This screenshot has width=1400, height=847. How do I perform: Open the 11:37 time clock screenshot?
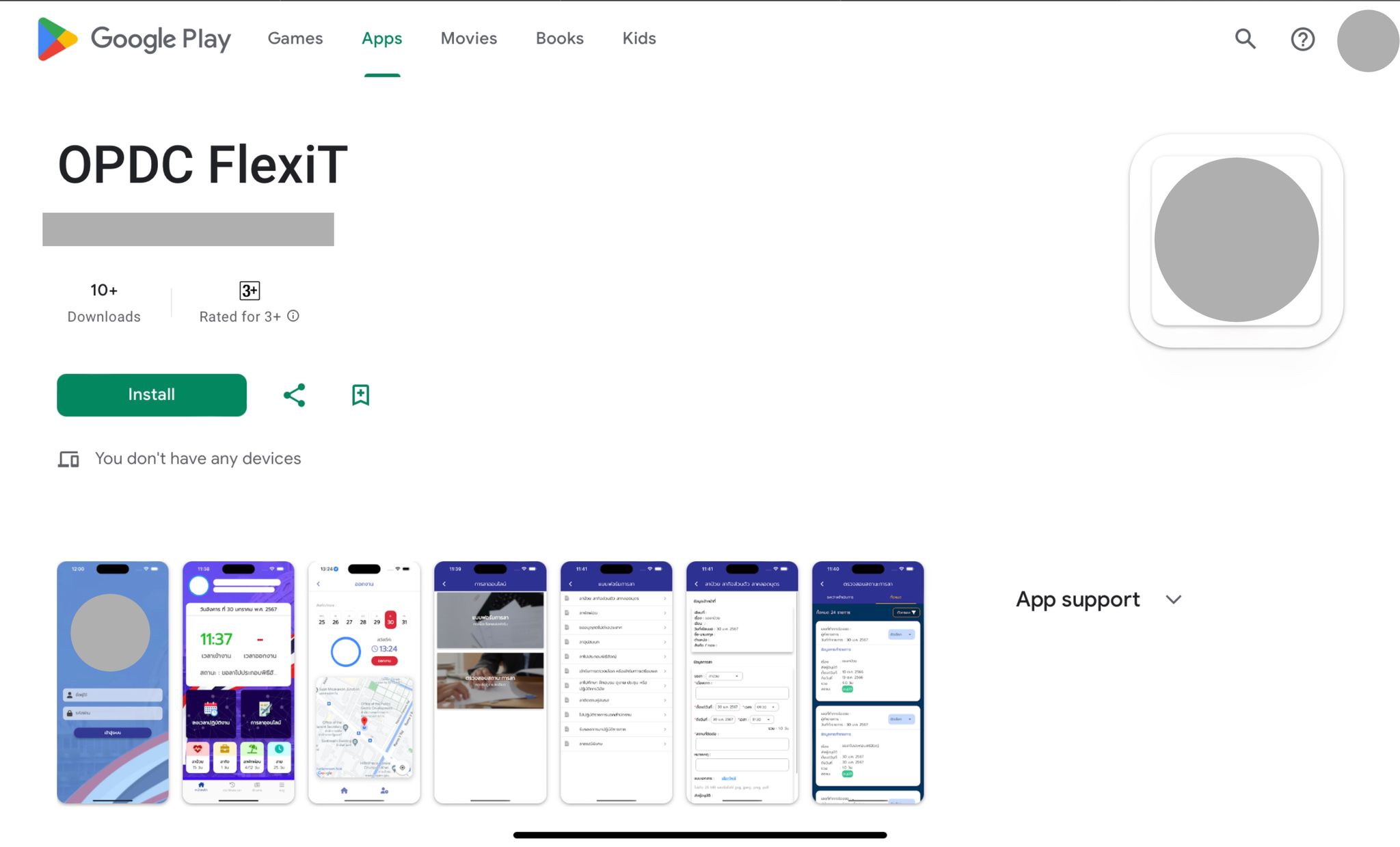pyautogui.click(x=238, y=682)
